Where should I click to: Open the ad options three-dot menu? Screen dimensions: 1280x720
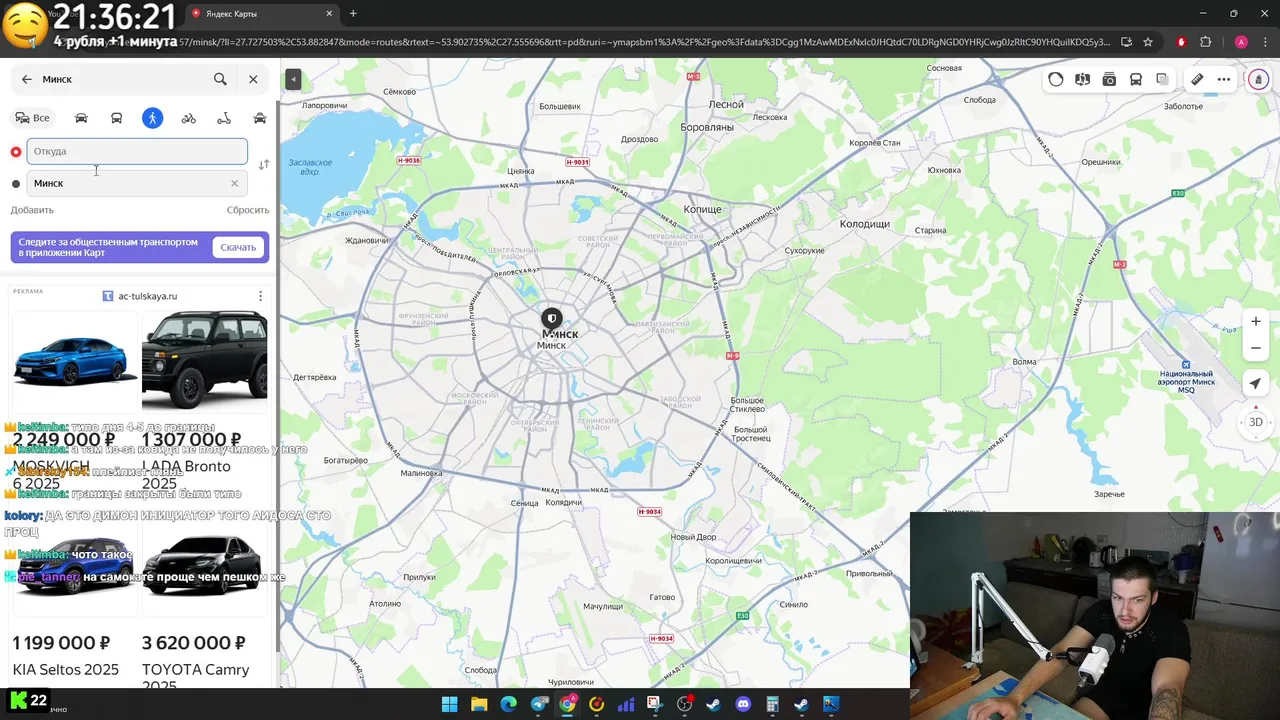point(260,296)
